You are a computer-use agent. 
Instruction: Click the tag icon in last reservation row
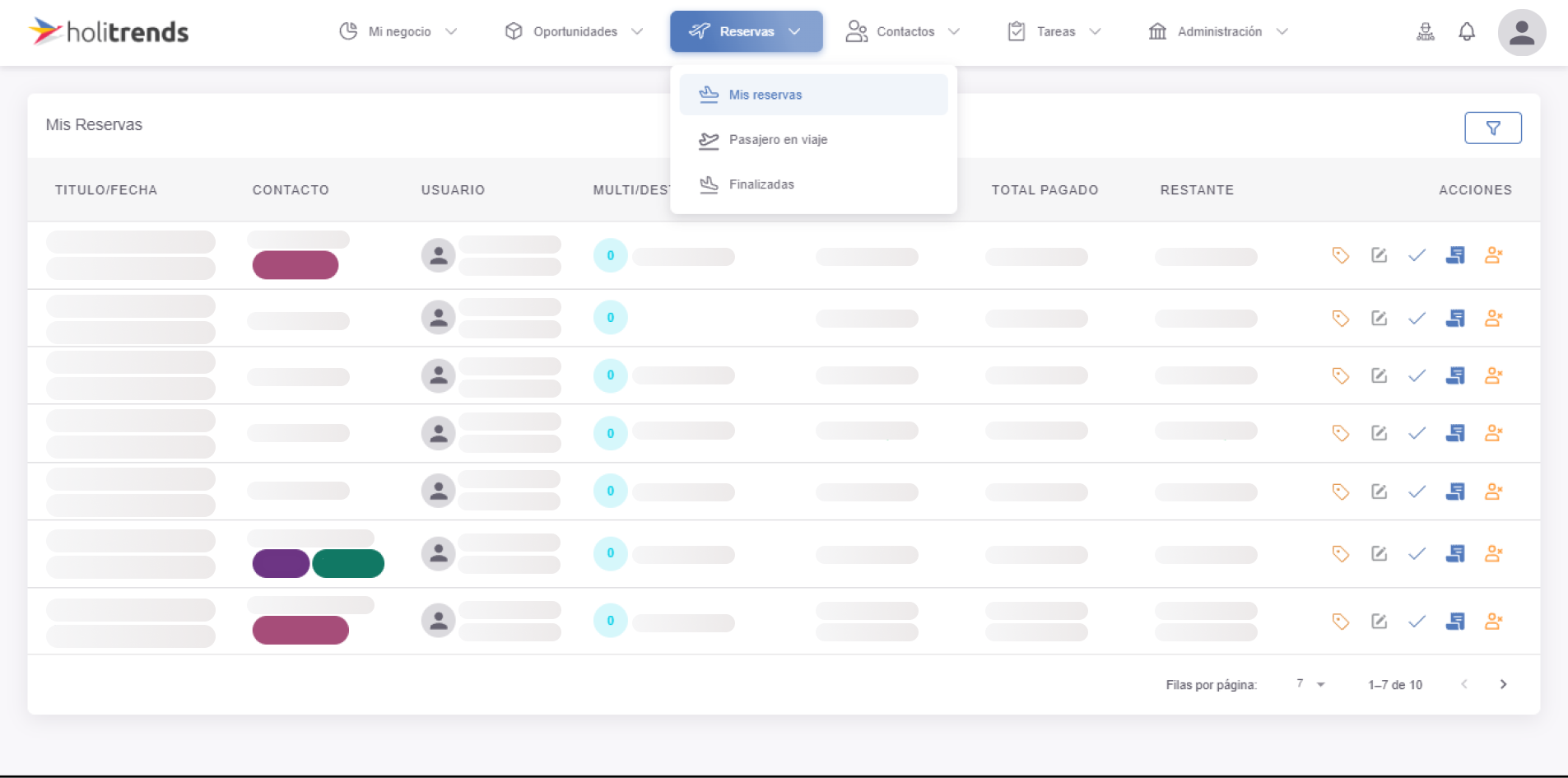(x=1341, y=622)
